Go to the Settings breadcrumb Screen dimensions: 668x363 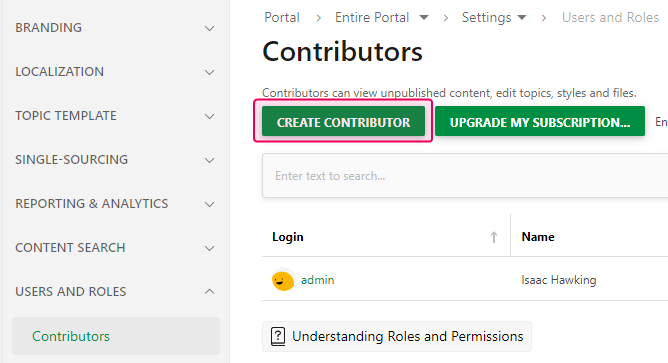coord(486,17)
